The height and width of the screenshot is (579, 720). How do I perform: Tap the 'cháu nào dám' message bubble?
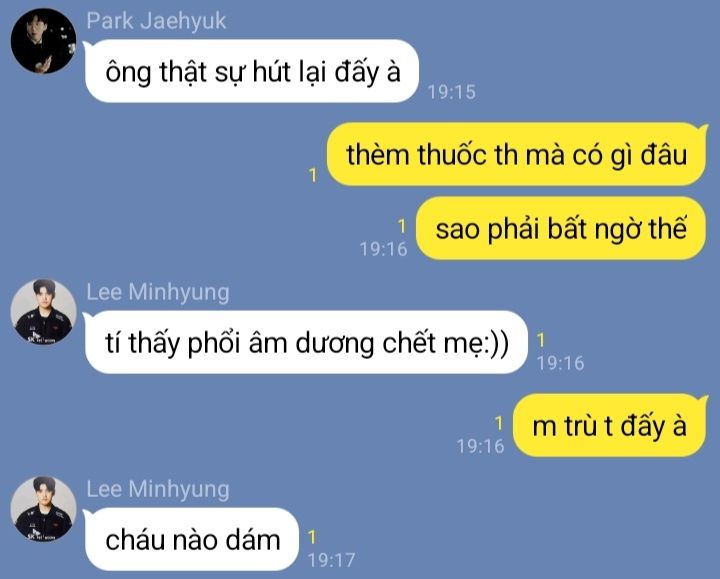pyautogui.click(x=192, y=540)
